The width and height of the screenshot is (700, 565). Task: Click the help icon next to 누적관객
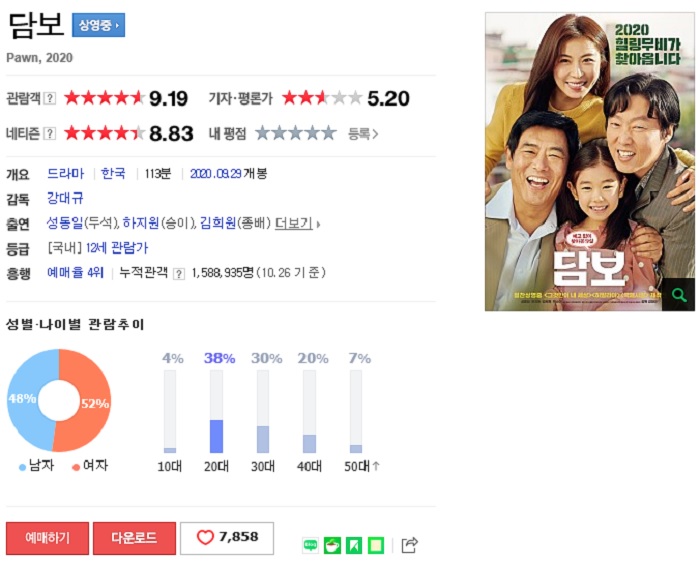pyautogui.click(x=179, y=274)
